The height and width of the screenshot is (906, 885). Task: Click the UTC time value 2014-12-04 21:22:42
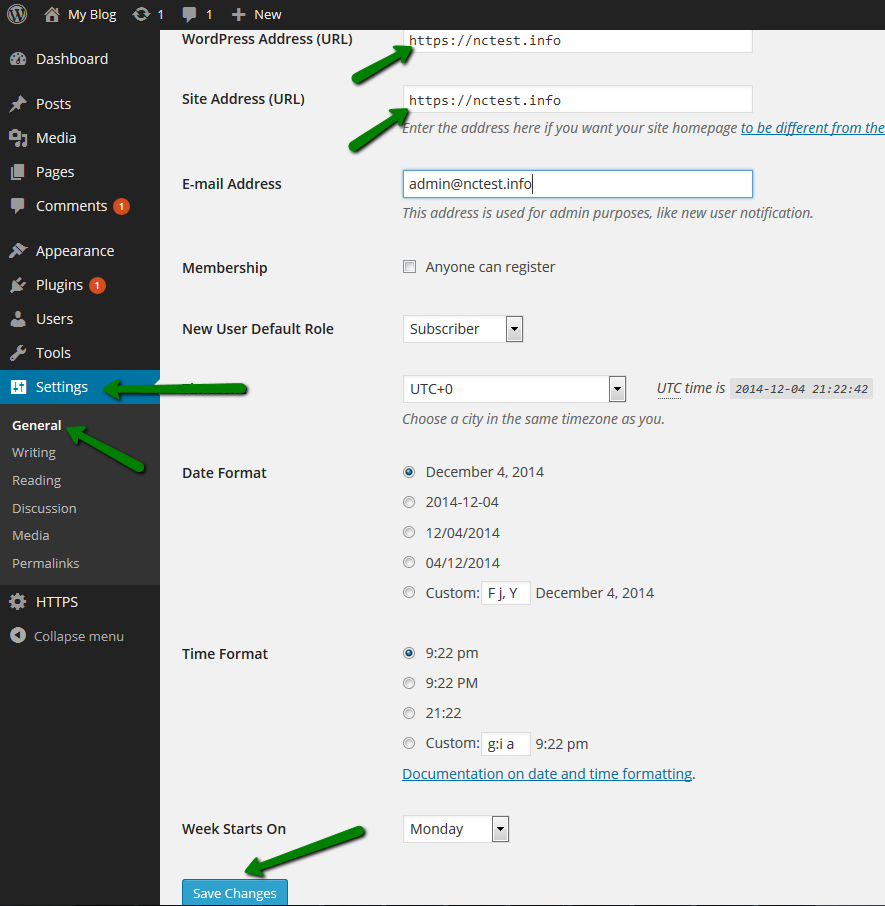tap(801, 389)
